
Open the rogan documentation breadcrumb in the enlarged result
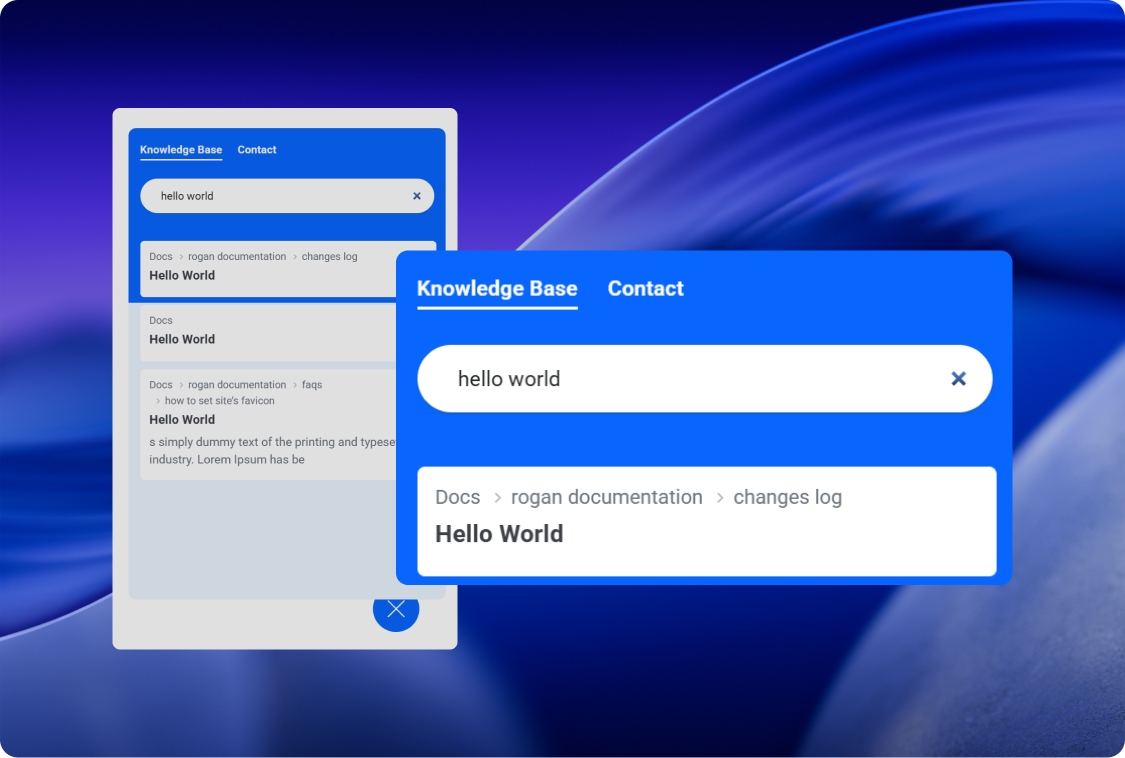click(606, 498)
